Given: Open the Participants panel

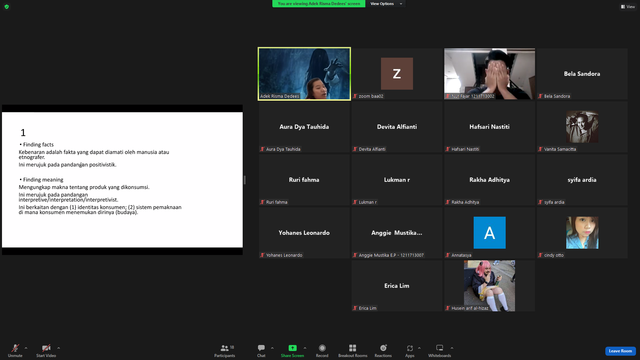Looking at the screenshot, I should [224, 350].
